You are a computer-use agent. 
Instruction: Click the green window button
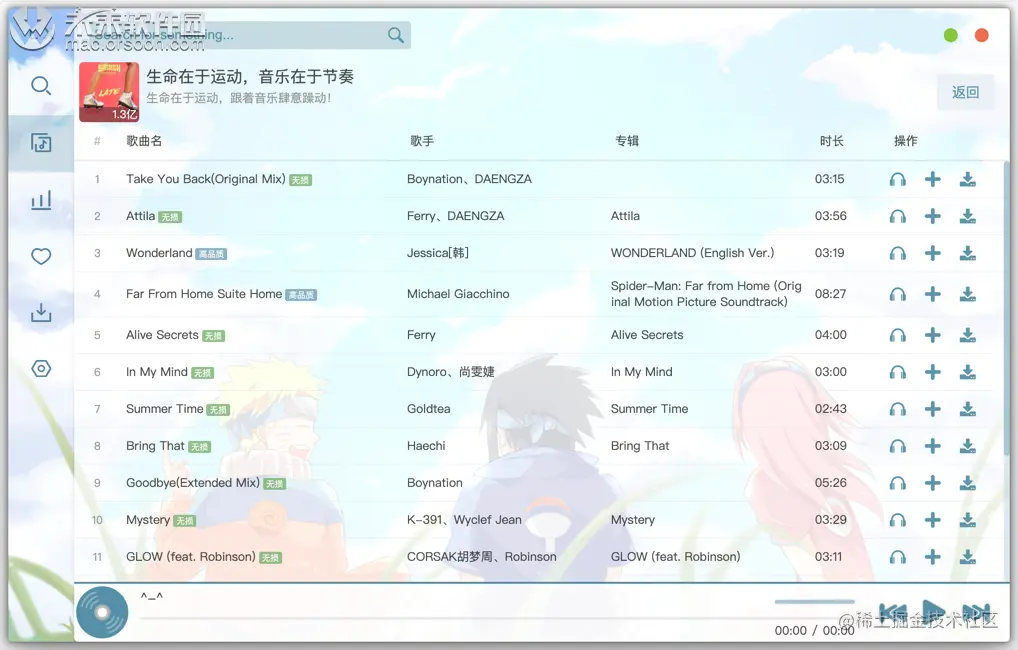coord(950,35)
